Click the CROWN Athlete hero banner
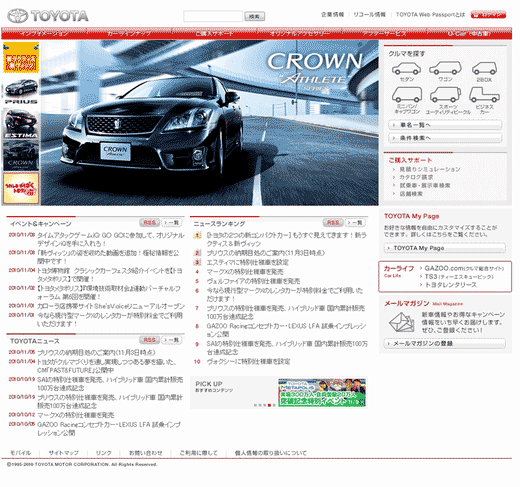This screenshot has width=520, height=487. (210, 123)
